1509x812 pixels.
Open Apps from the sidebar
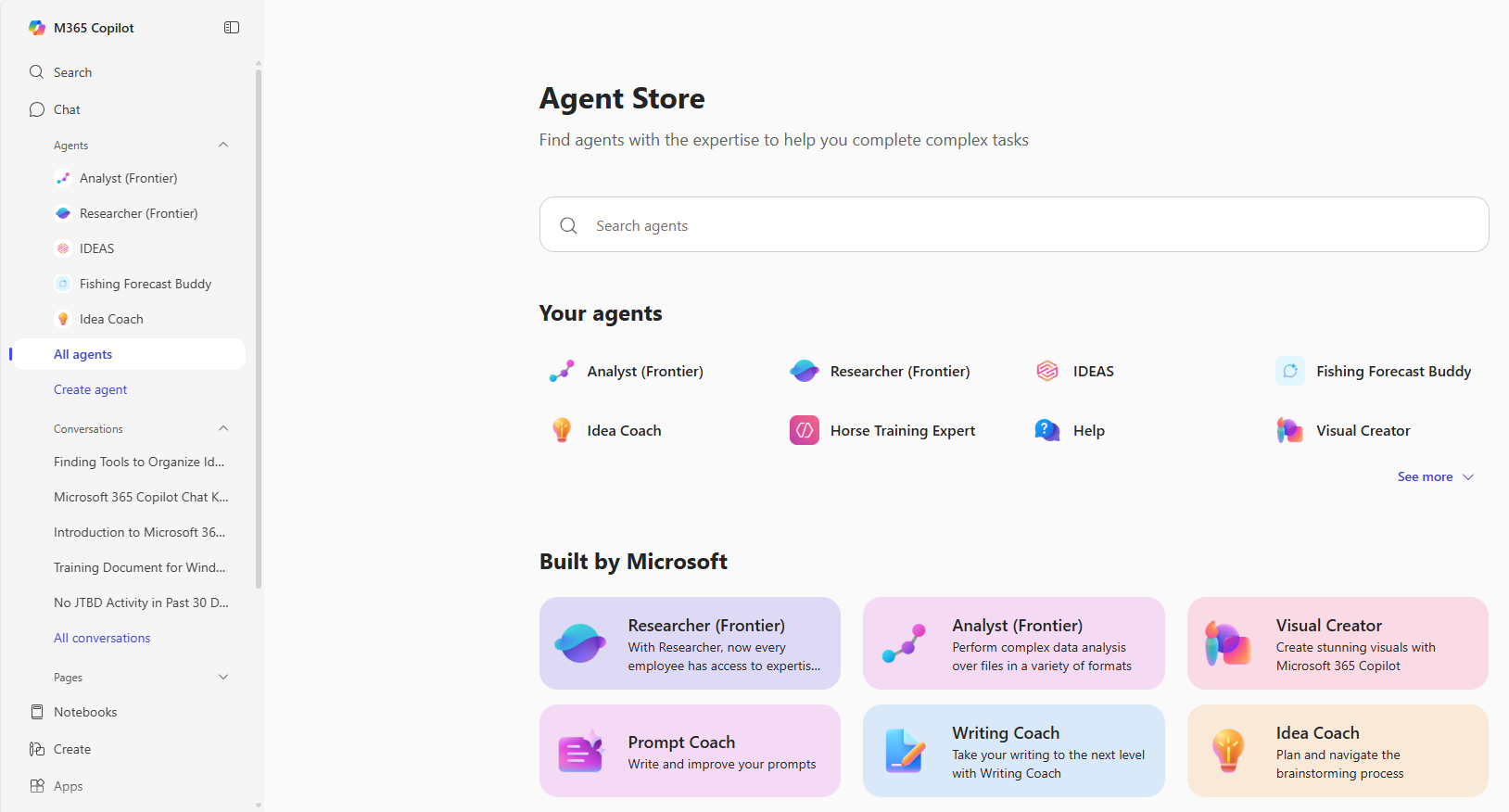coord(66,785)
